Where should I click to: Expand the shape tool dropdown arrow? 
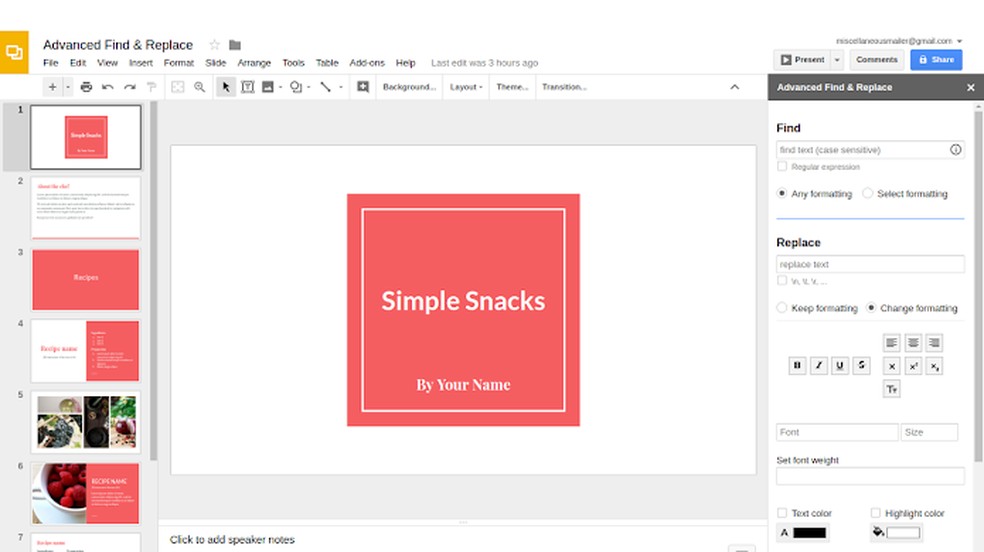(x=309, y=87)
